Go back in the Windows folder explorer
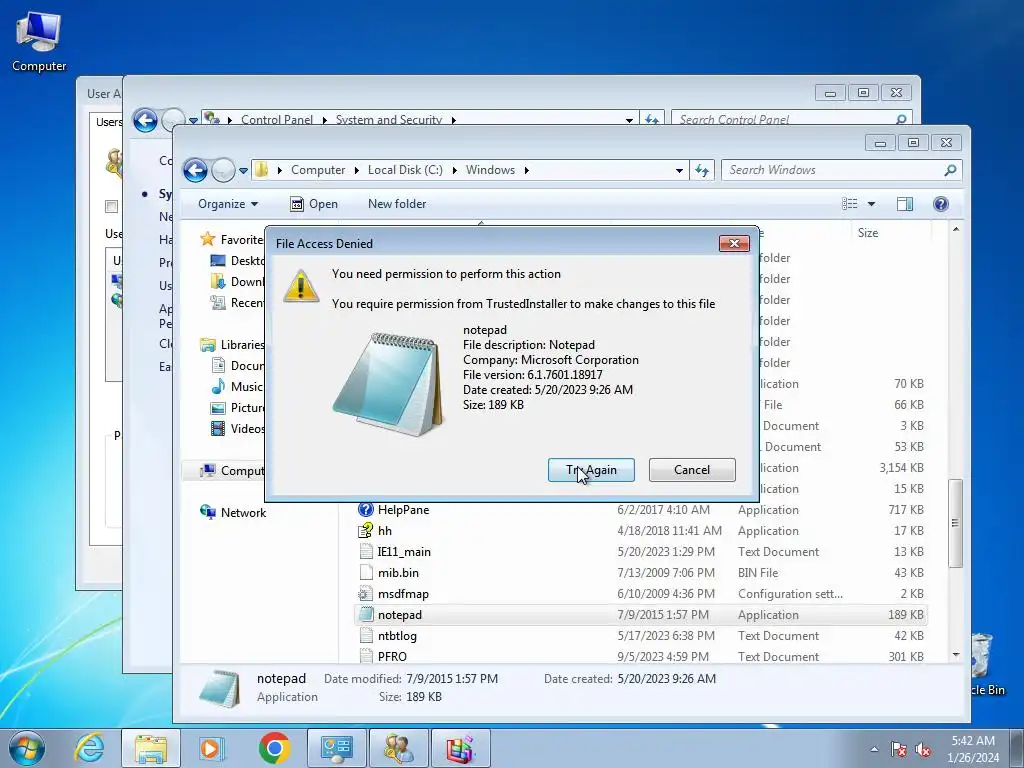The image size is (1024, 768). pos(195,170)
